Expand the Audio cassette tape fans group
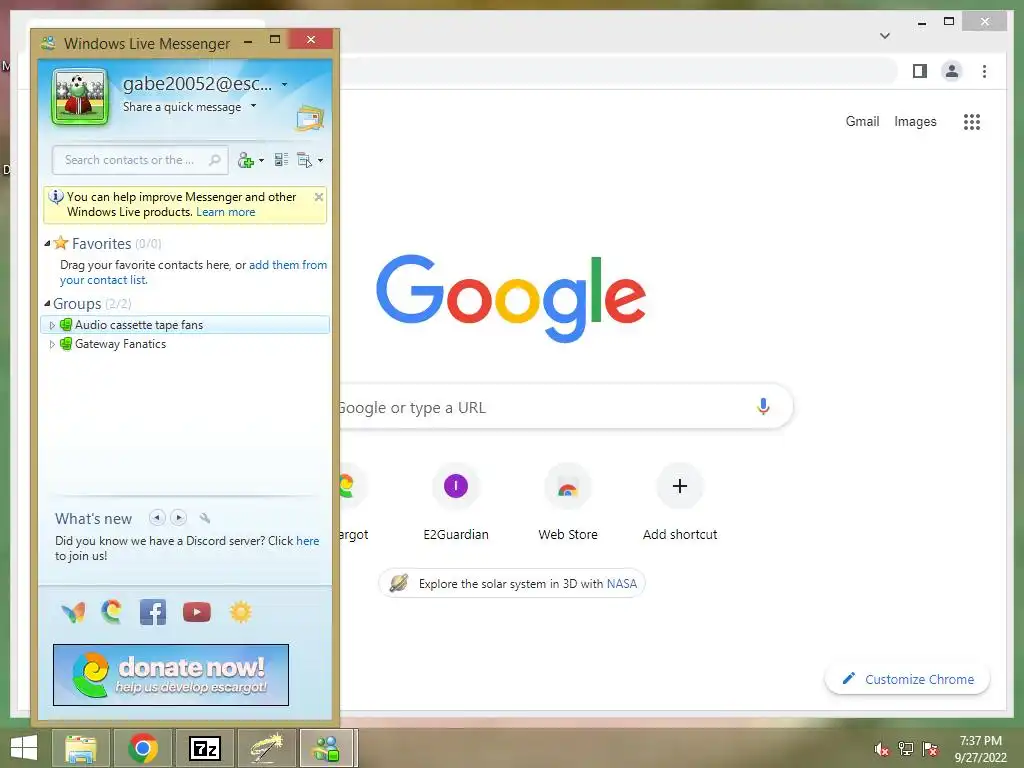 (52, 325)
